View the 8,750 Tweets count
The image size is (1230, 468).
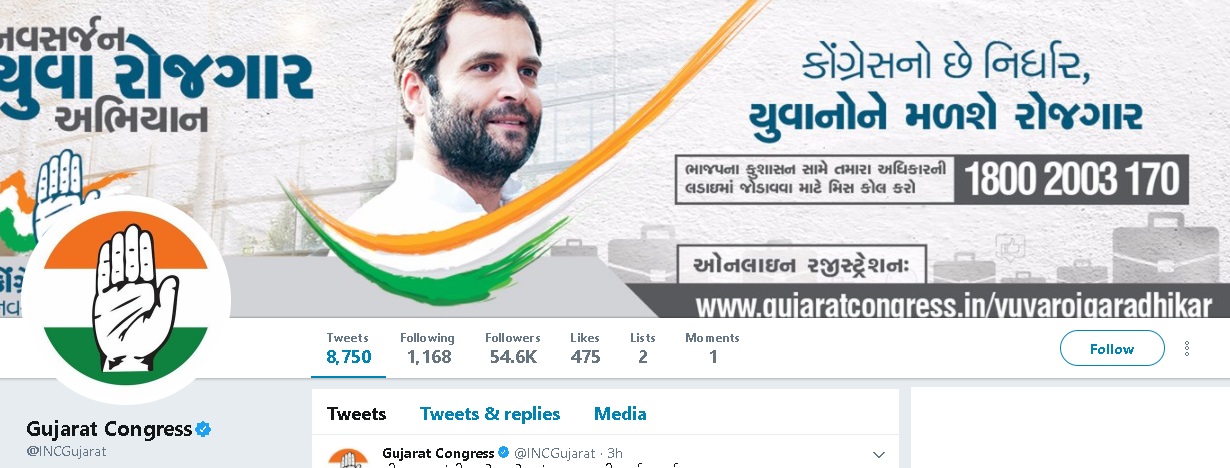(x=348, y=347)
